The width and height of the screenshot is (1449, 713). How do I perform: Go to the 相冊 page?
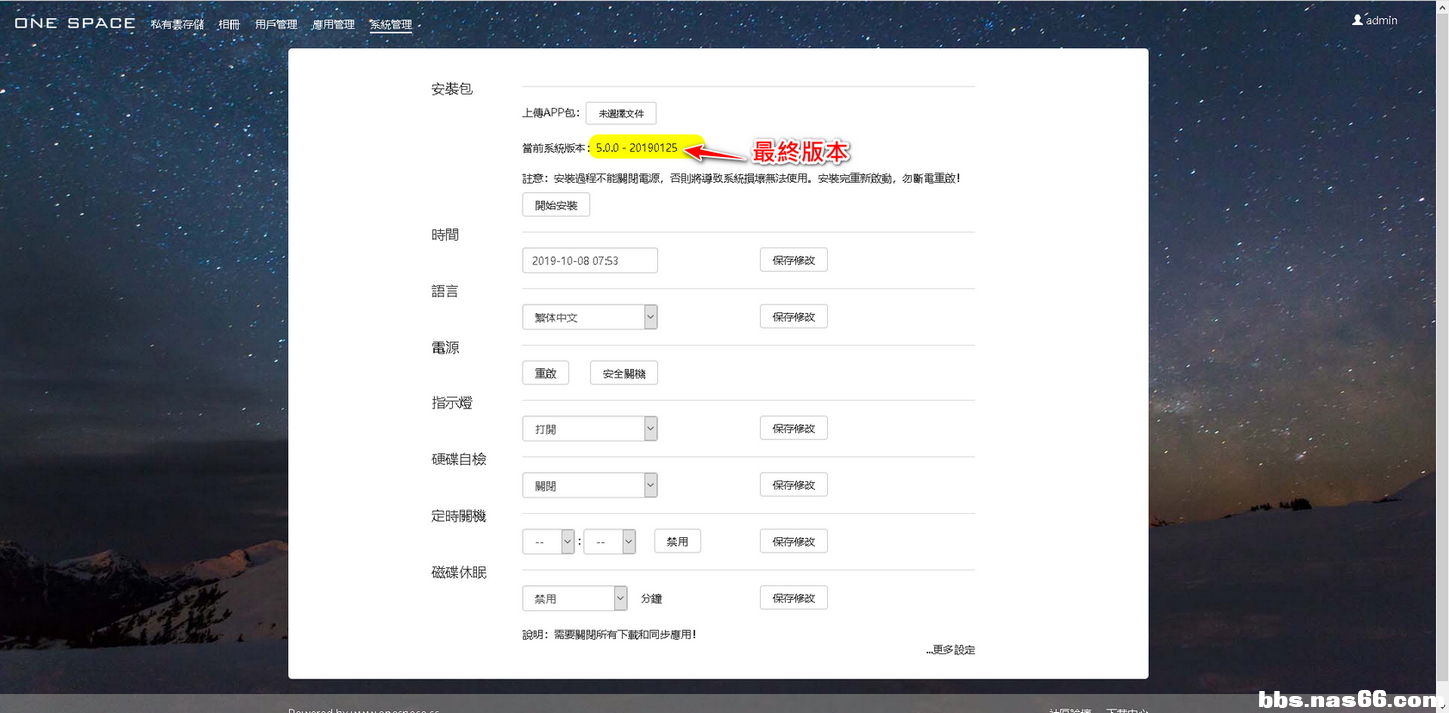click(x=229, y=24)
